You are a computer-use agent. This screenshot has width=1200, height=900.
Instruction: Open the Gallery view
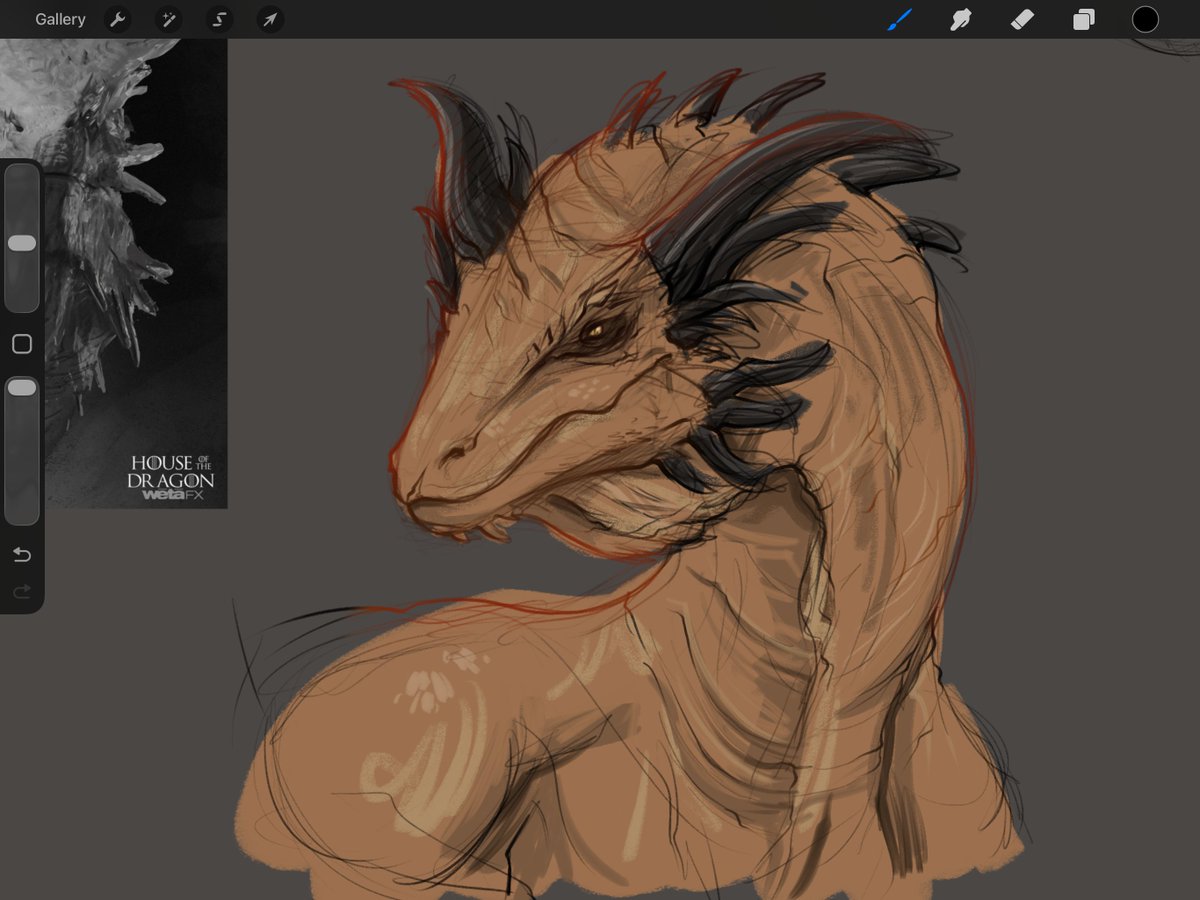coord(60,19)
